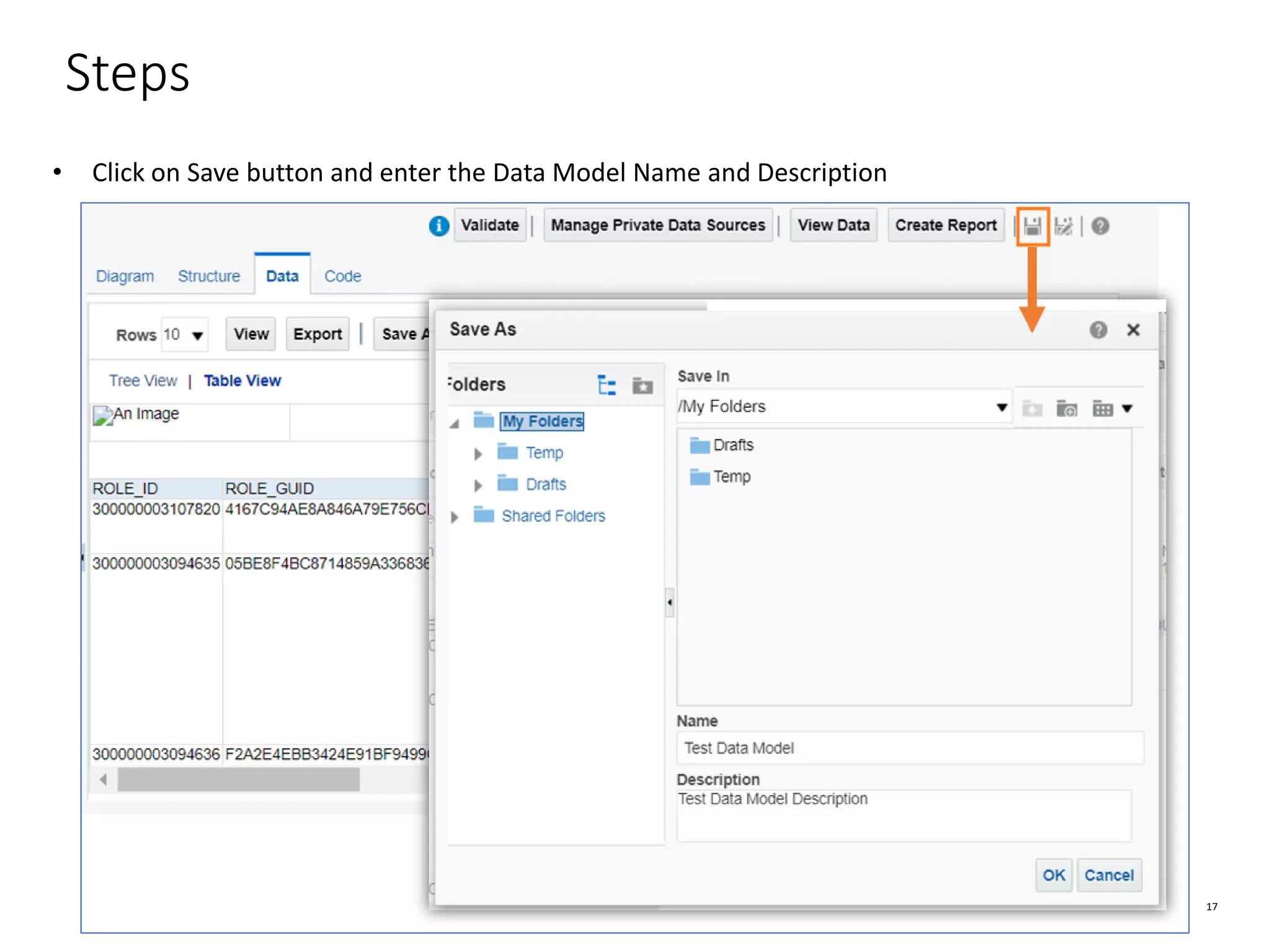Click the Validate button
Viewport: 1270px width, 952px height.
(490, 225)
